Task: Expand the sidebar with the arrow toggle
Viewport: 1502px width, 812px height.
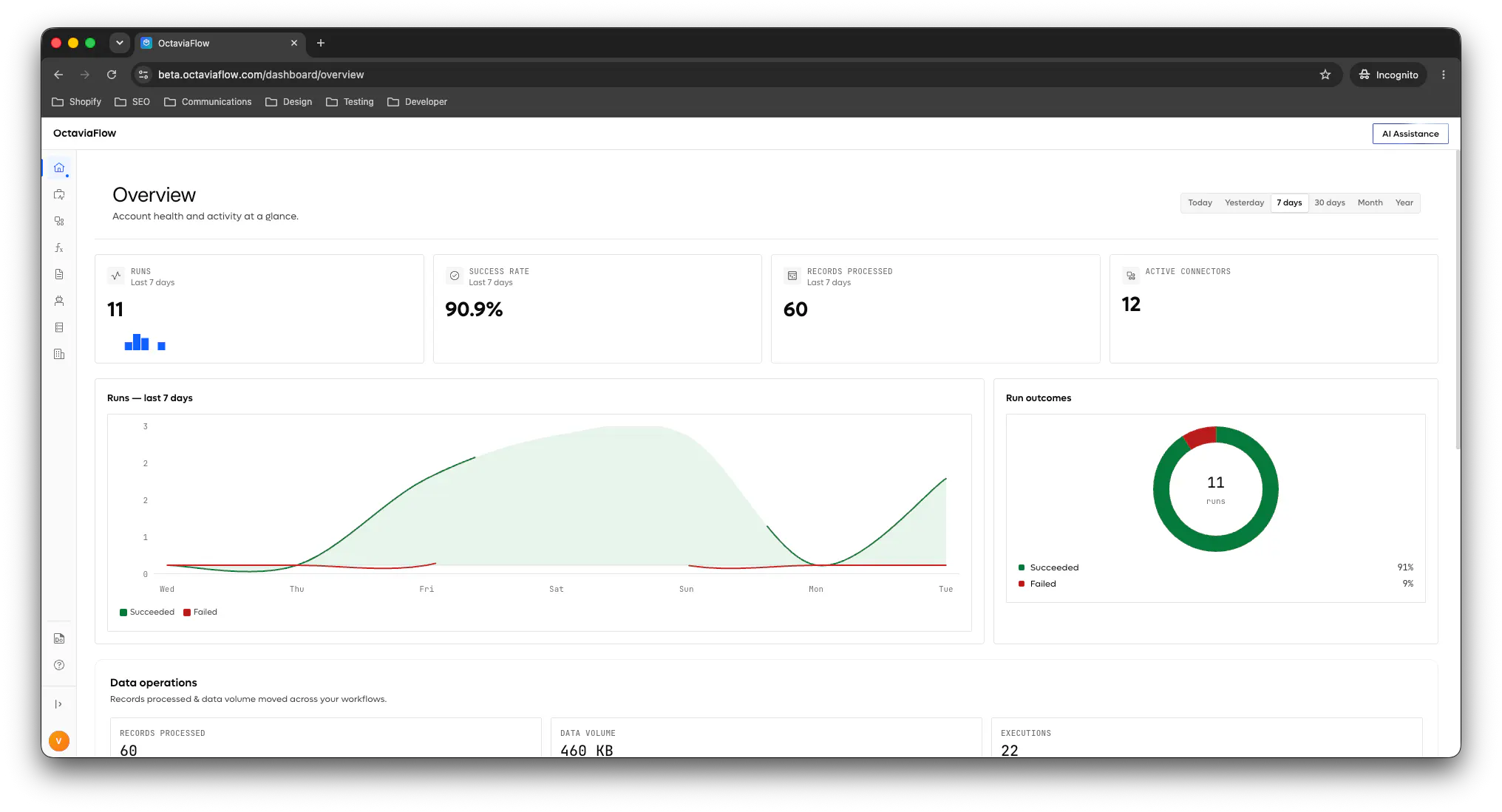Action: [x=59, y=704]
